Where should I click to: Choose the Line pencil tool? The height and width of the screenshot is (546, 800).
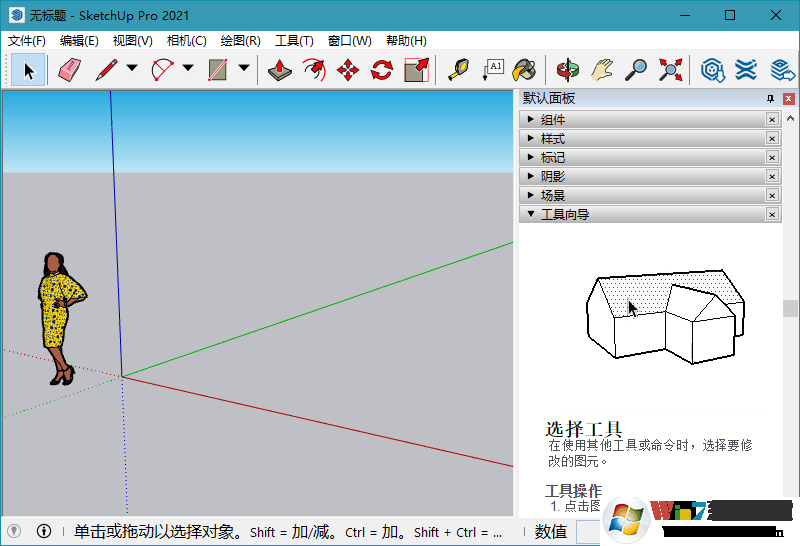106,70
